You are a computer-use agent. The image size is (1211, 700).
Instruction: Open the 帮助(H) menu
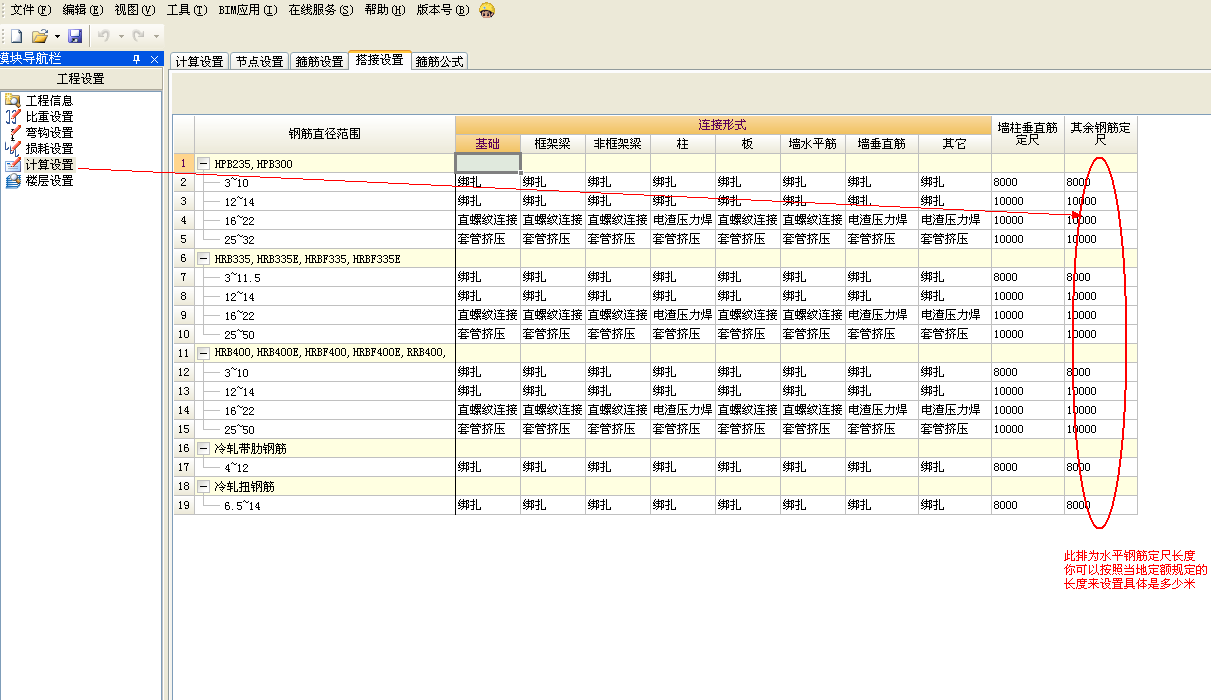[385, 9]
